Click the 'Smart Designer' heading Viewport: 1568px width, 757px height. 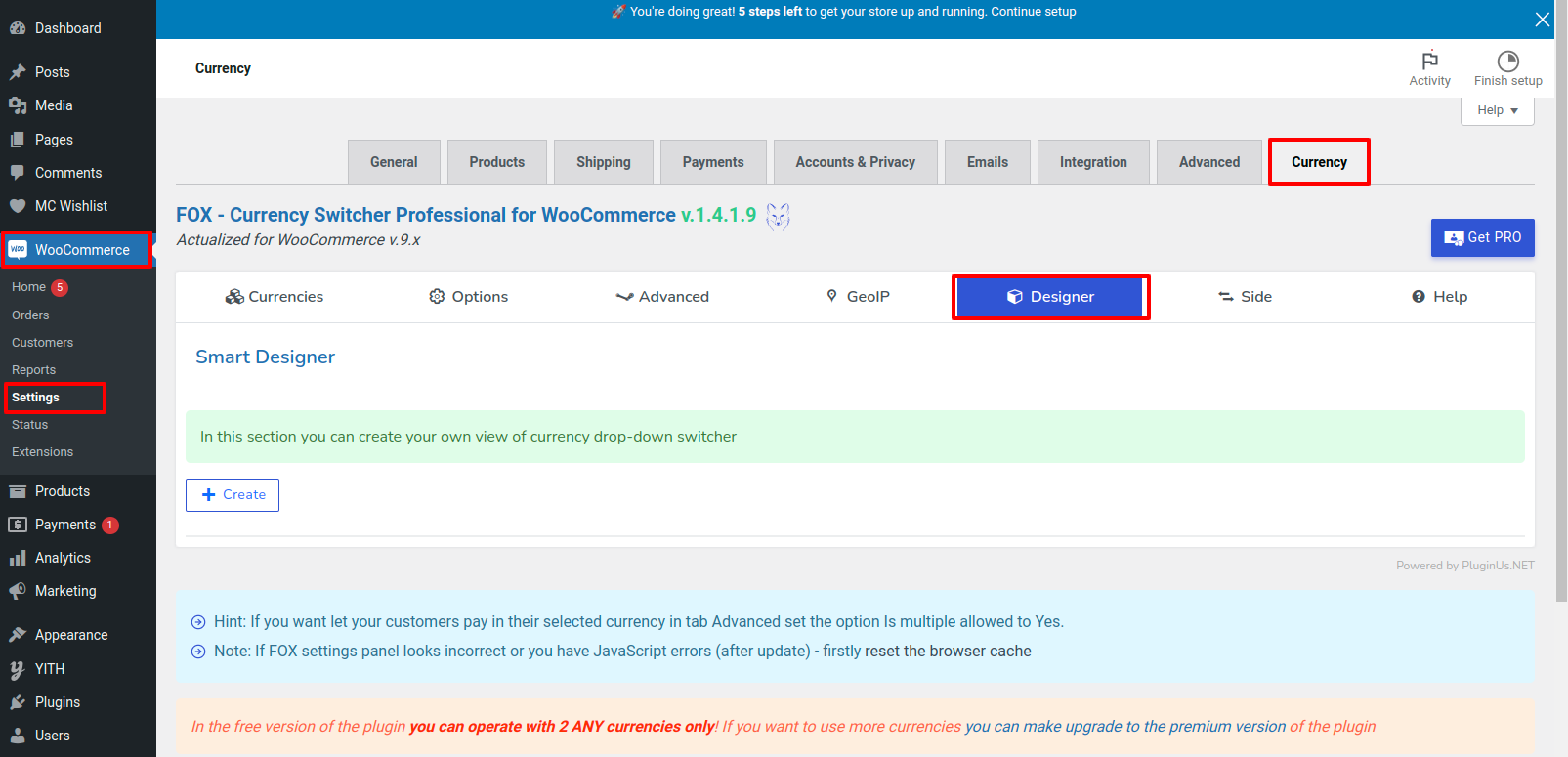click(x=265, y=357)
